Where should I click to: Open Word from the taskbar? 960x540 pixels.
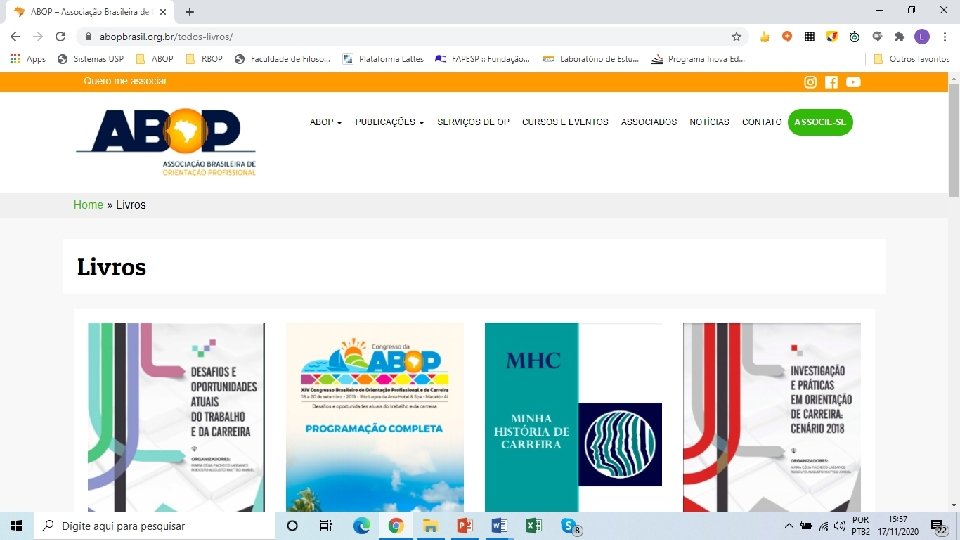click(499, 526)
